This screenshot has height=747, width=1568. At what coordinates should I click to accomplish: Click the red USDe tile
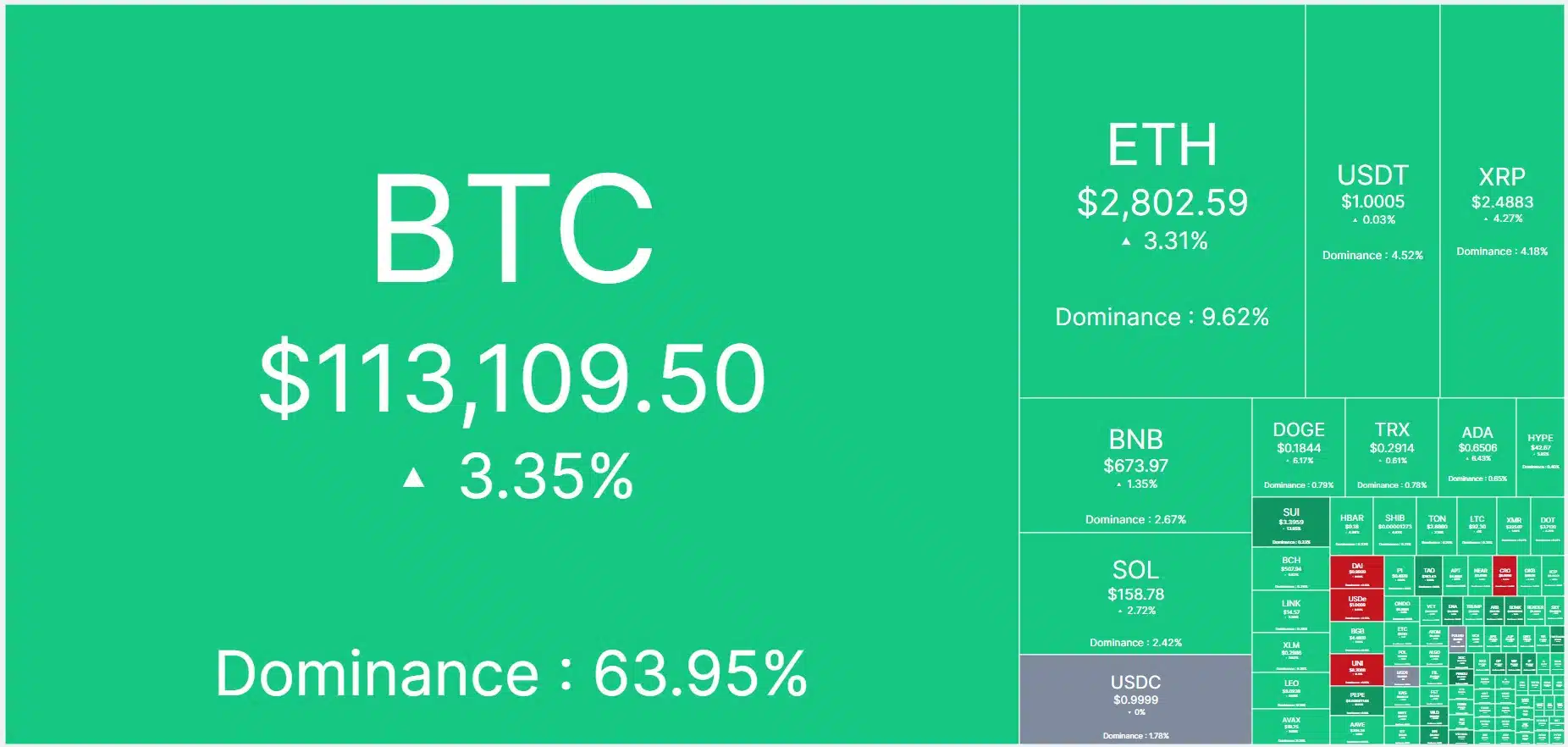tap(1356, 606)
